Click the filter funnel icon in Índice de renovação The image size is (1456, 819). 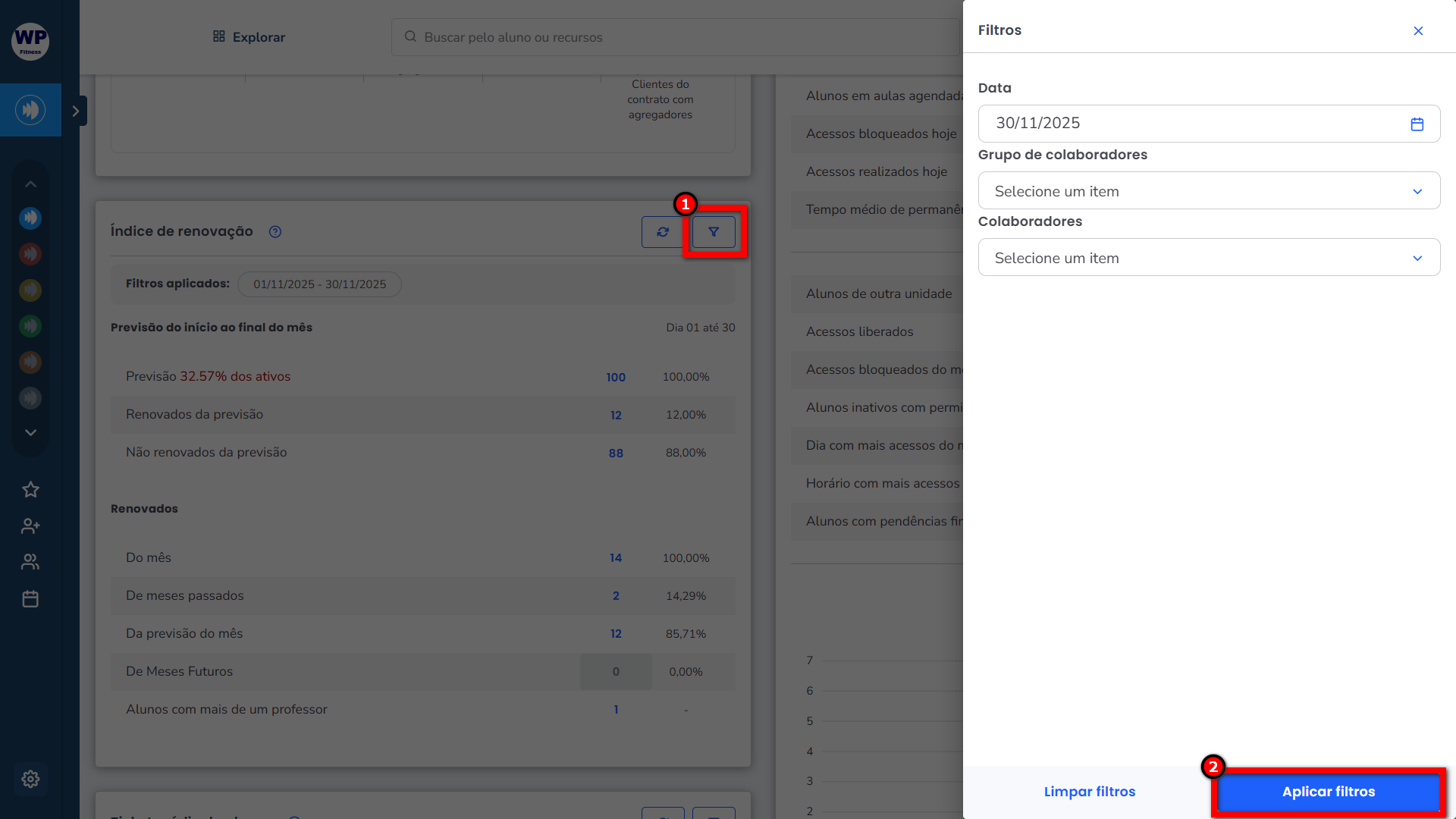pos(714,232)
